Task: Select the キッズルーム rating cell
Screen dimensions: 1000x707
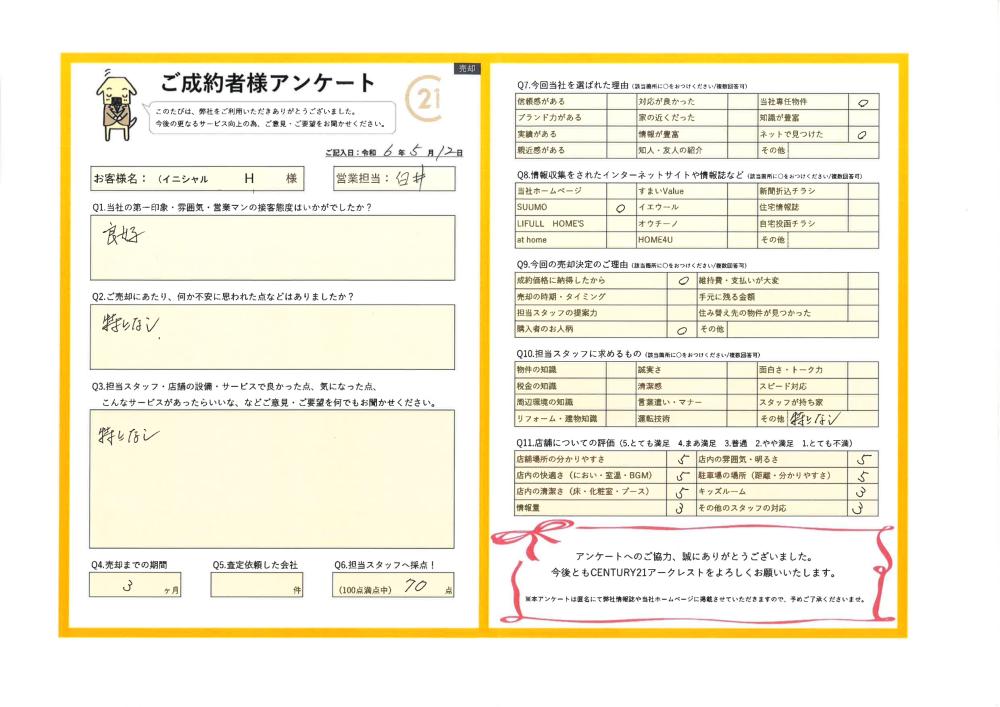Action: pyautogui.click(x=862, y=492)
